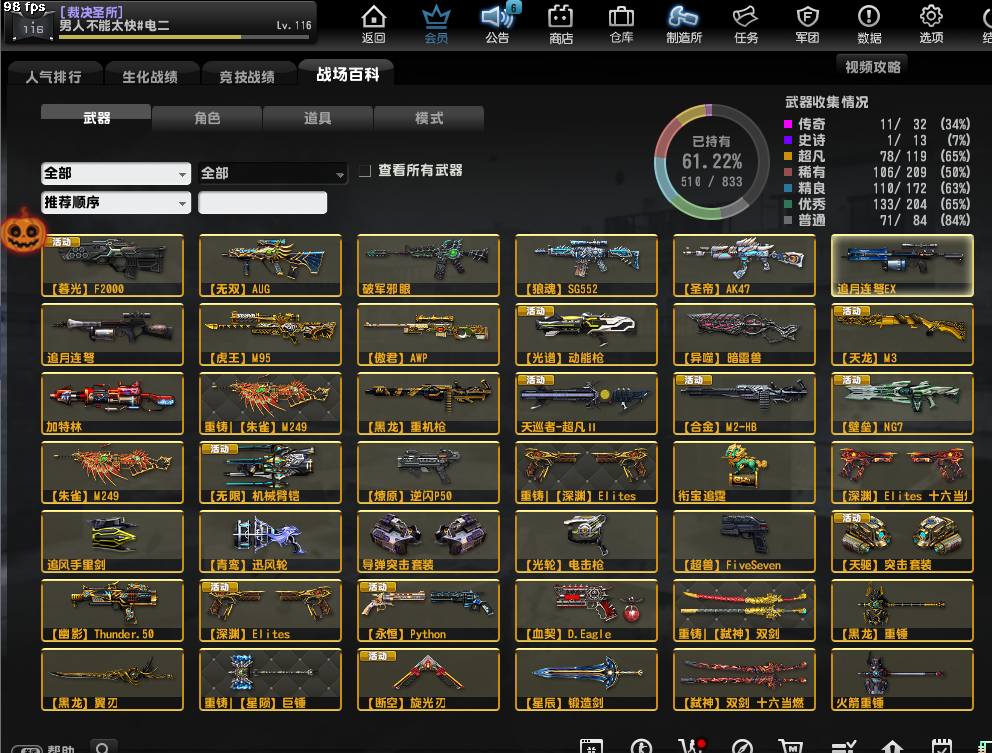Open the 商店 shop icon
Screen dimensions: 992x753
tap(561, 24)
